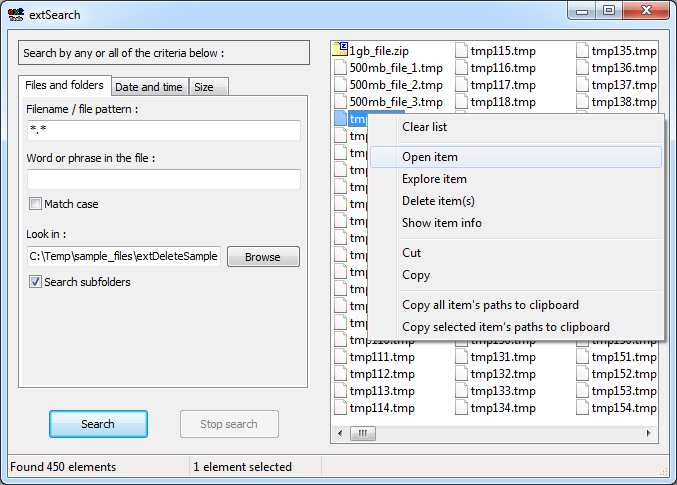
Task: Click the extSearch application icon in title bar
Action: (x=16, y=15)
